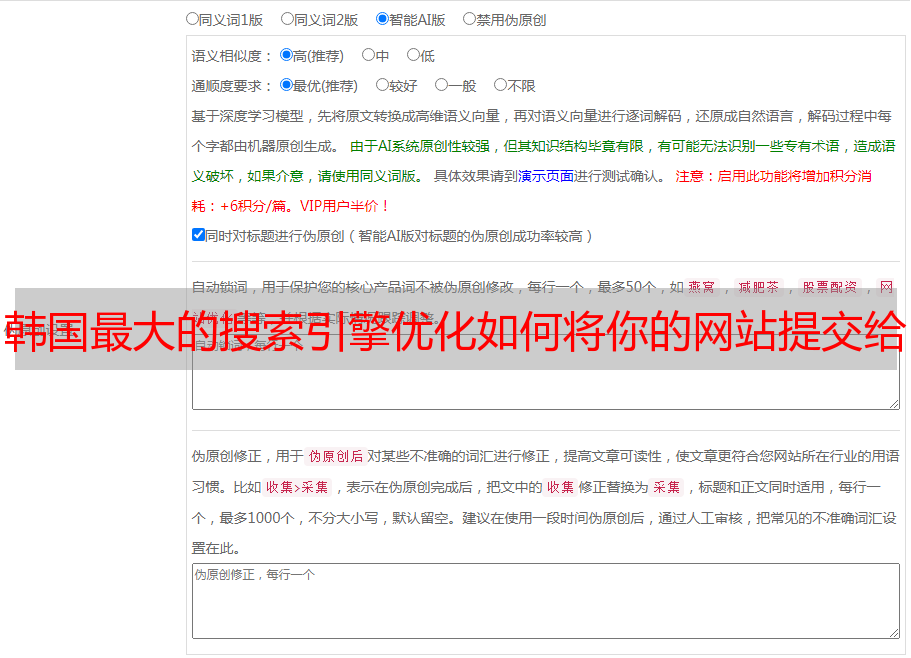The width and height of the screenshot is (911, 658).
Task: Click resize handle of 伪原创修正 textarea
Action: [894, 633]
